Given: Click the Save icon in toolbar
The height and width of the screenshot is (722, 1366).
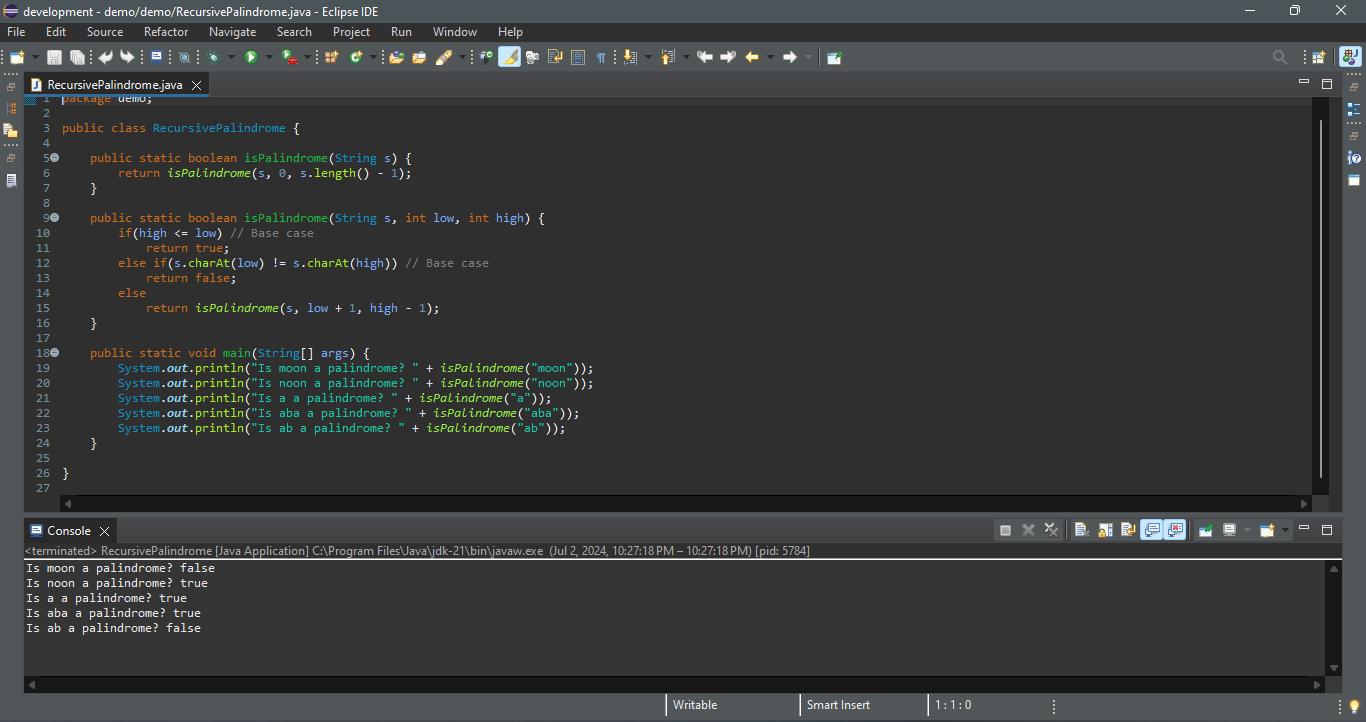Looking at the screenshot, I should point(54,57).
